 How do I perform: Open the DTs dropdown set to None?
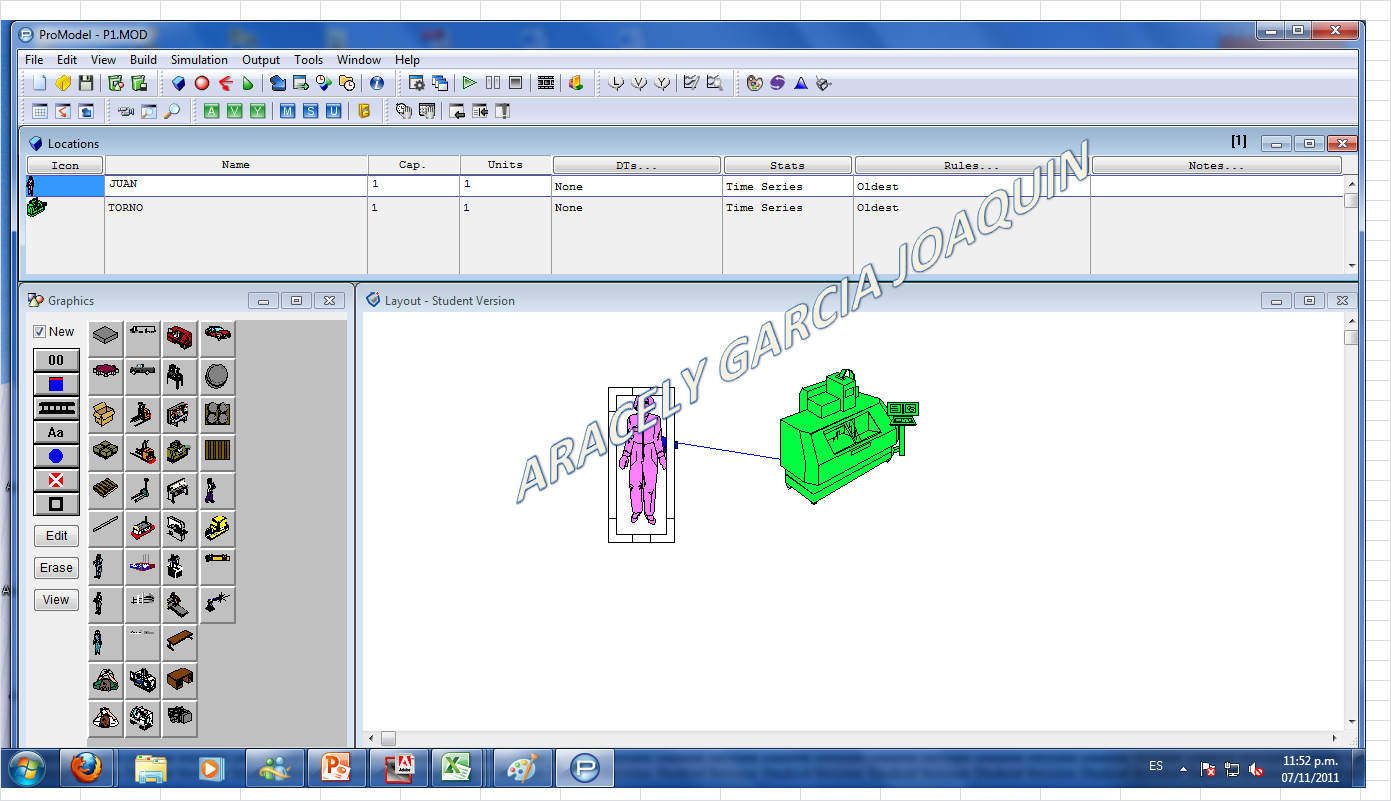[637, 186]
